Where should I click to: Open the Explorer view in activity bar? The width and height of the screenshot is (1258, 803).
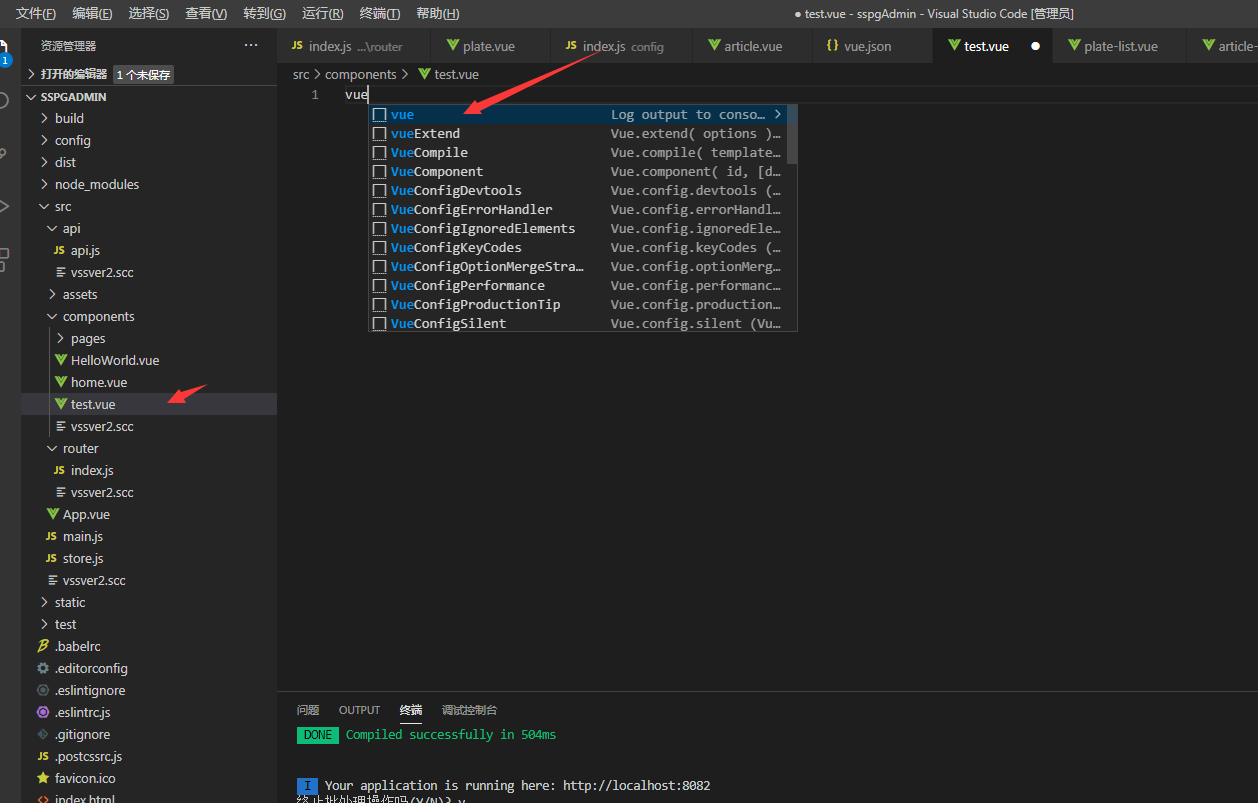click(4, 50)
